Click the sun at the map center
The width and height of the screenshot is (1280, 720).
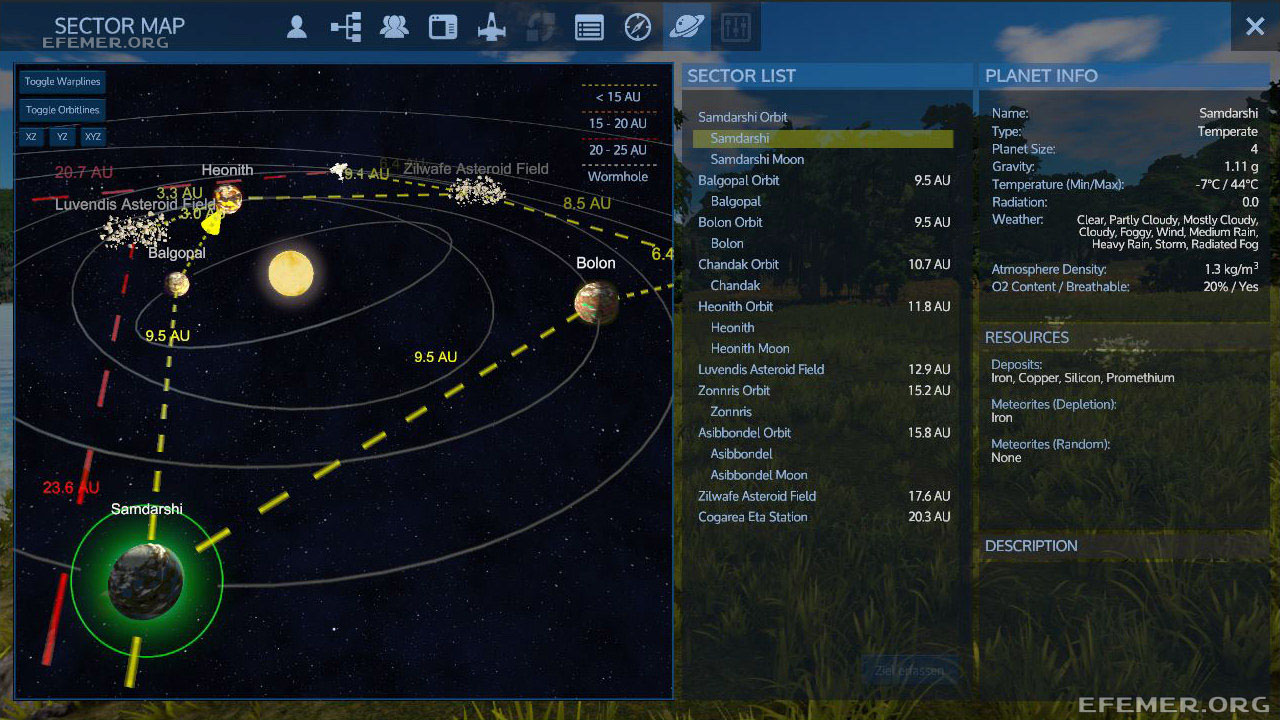(291, 273)
